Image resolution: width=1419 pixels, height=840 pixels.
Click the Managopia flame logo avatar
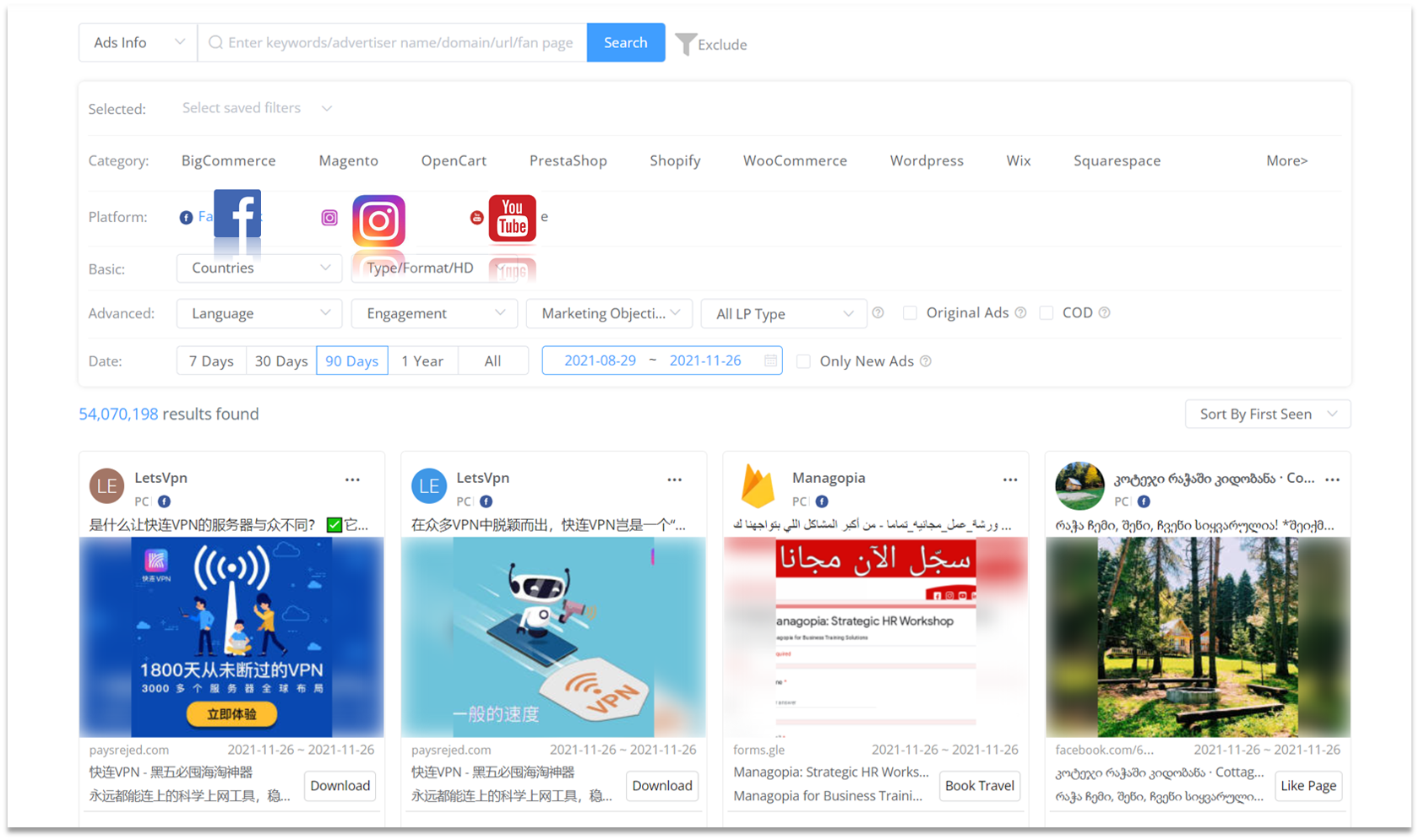[x=758, y=485]
